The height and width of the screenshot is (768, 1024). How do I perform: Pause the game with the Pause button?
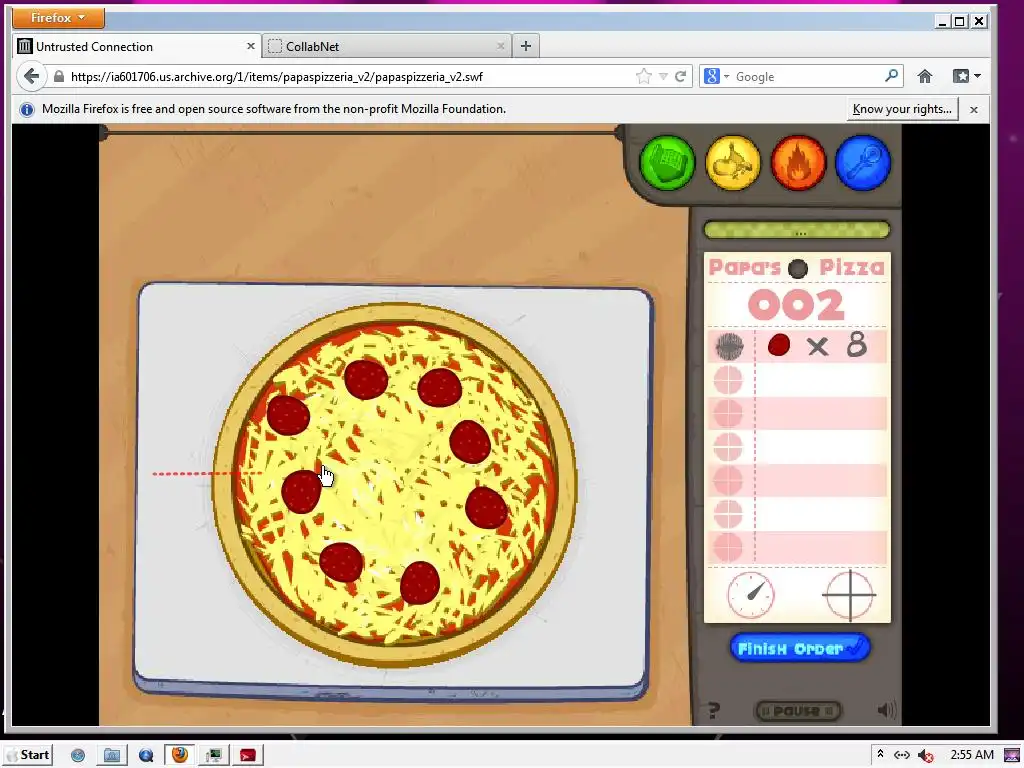tap(797, 711)
